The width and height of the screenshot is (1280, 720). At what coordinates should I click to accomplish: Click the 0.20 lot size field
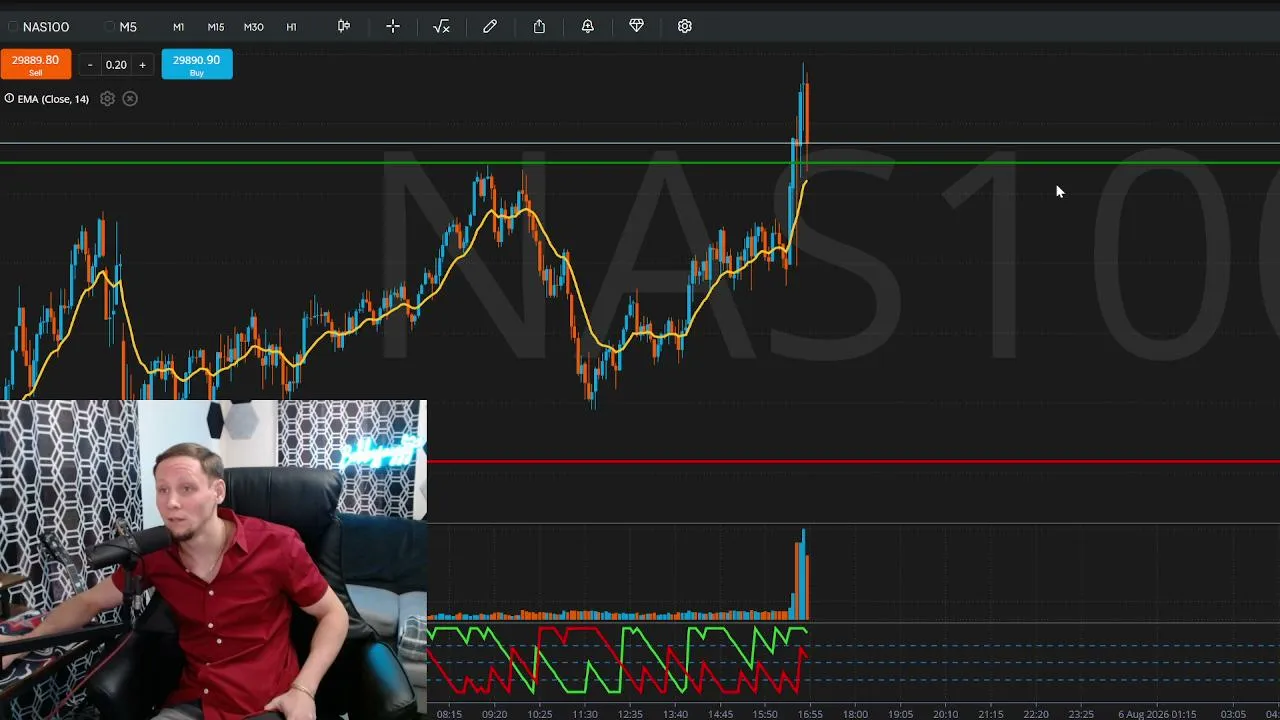pyautogui.click(x=116, y=65)
